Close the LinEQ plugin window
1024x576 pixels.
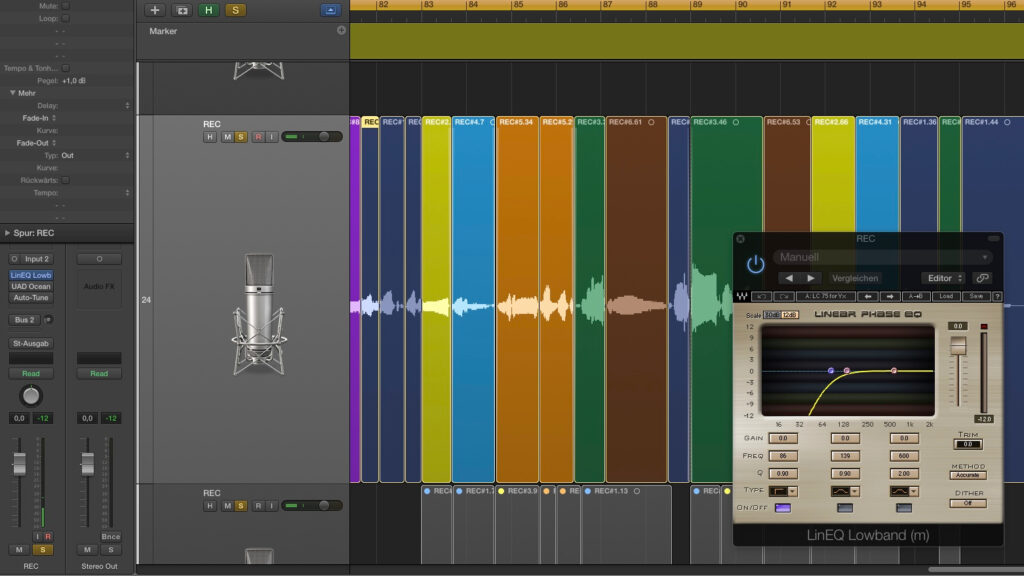[x=741, y=239]
